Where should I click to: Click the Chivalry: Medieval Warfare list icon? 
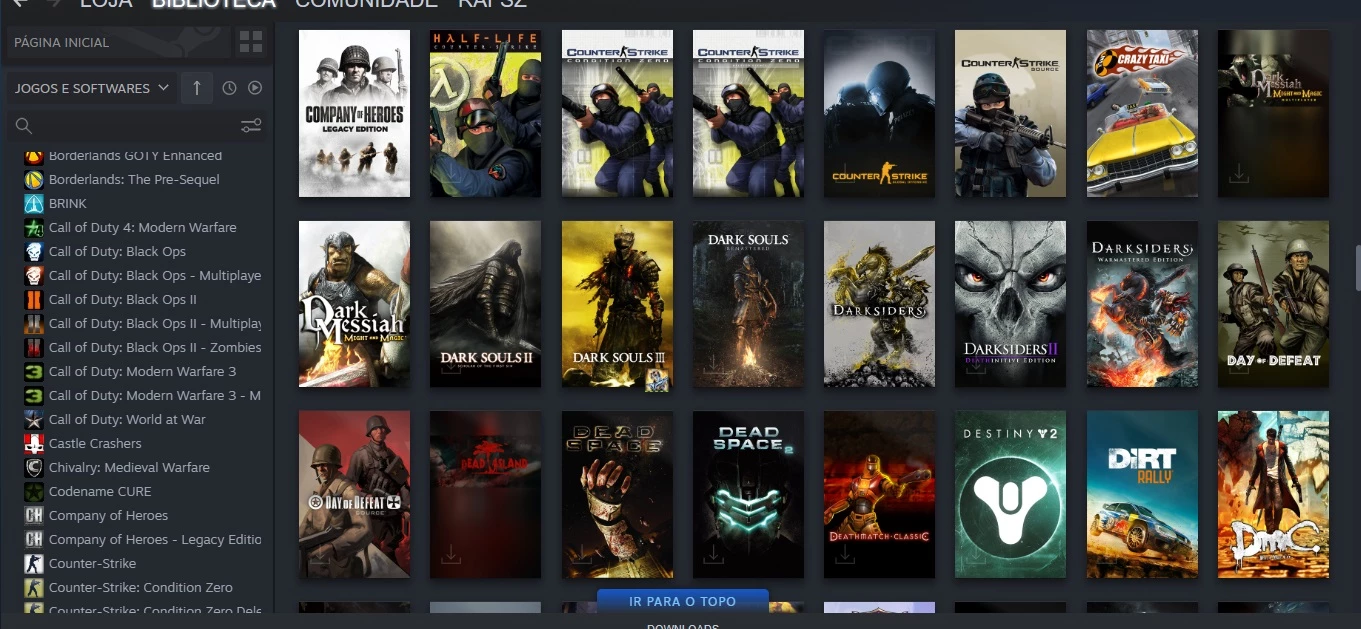[x=34, y=468]
